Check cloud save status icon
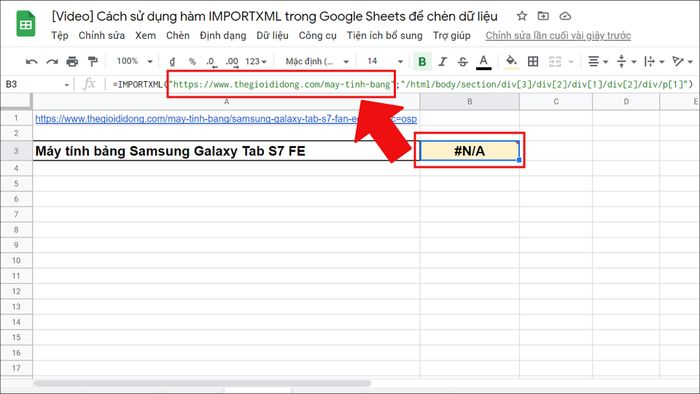Image resolution: width=700 pixels, height=394 pixels. pos(565,16)
